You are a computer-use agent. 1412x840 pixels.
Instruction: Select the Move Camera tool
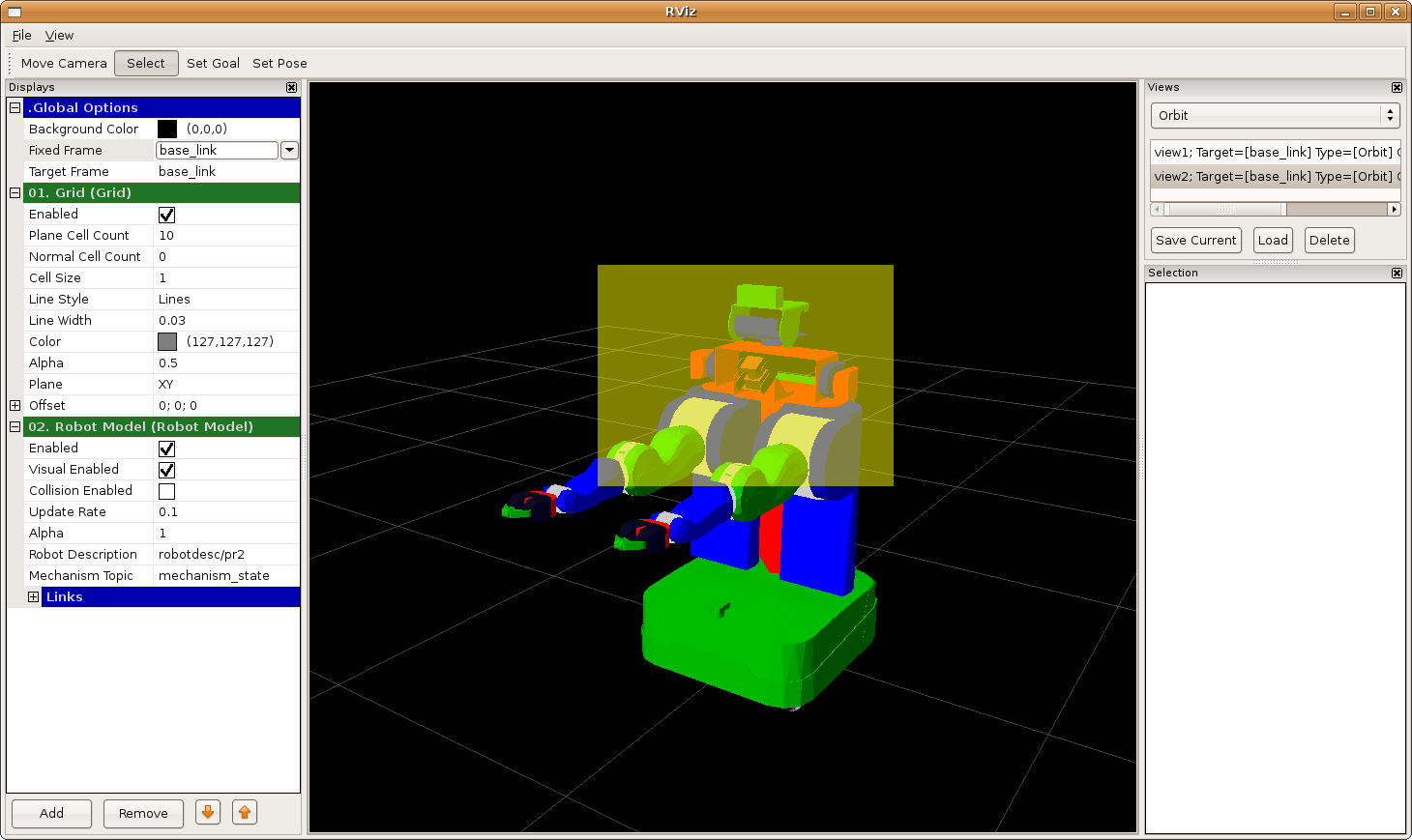point(64,63)
